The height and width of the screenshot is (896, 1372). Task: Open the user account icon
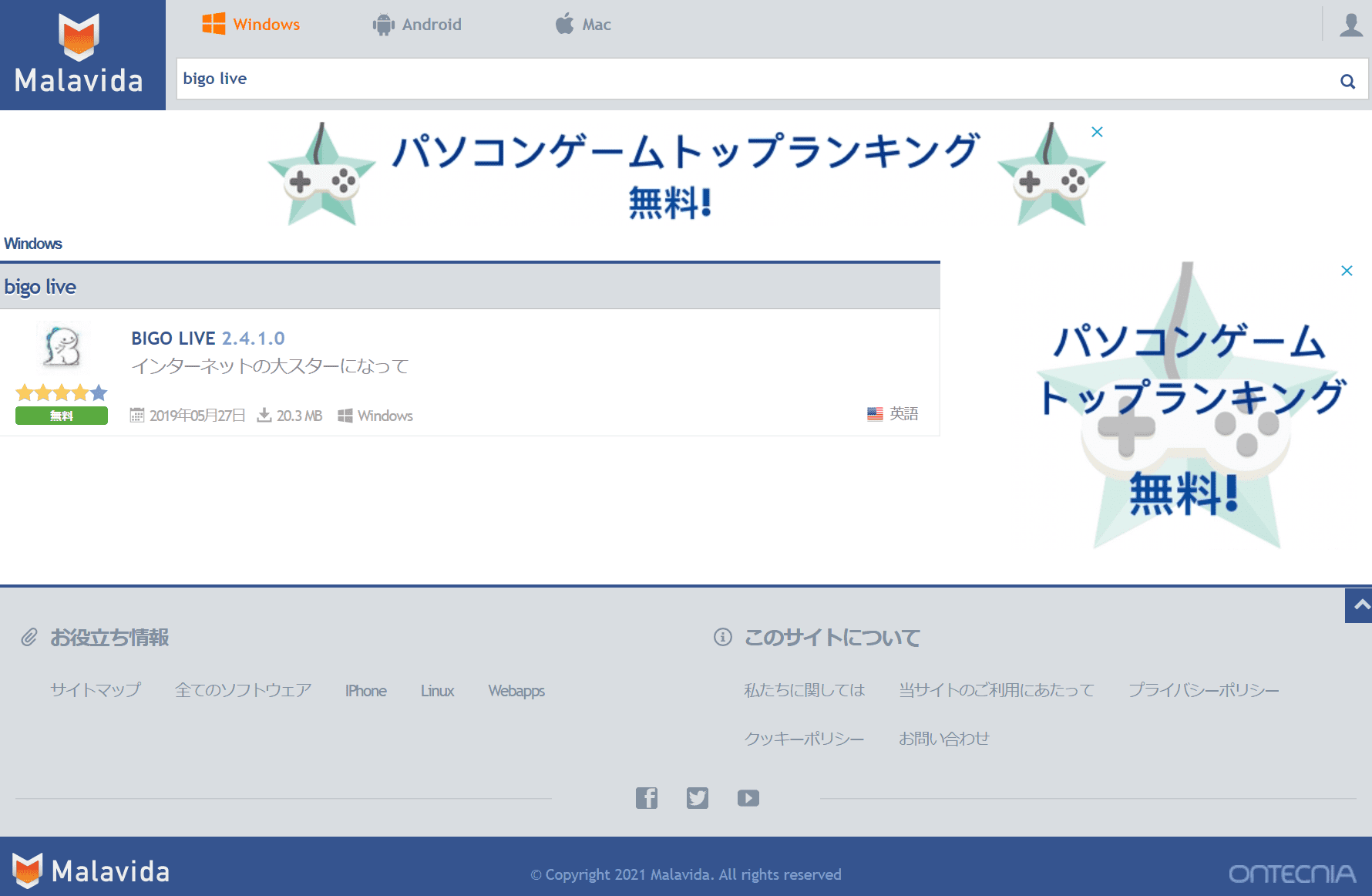click(1350, 25)
